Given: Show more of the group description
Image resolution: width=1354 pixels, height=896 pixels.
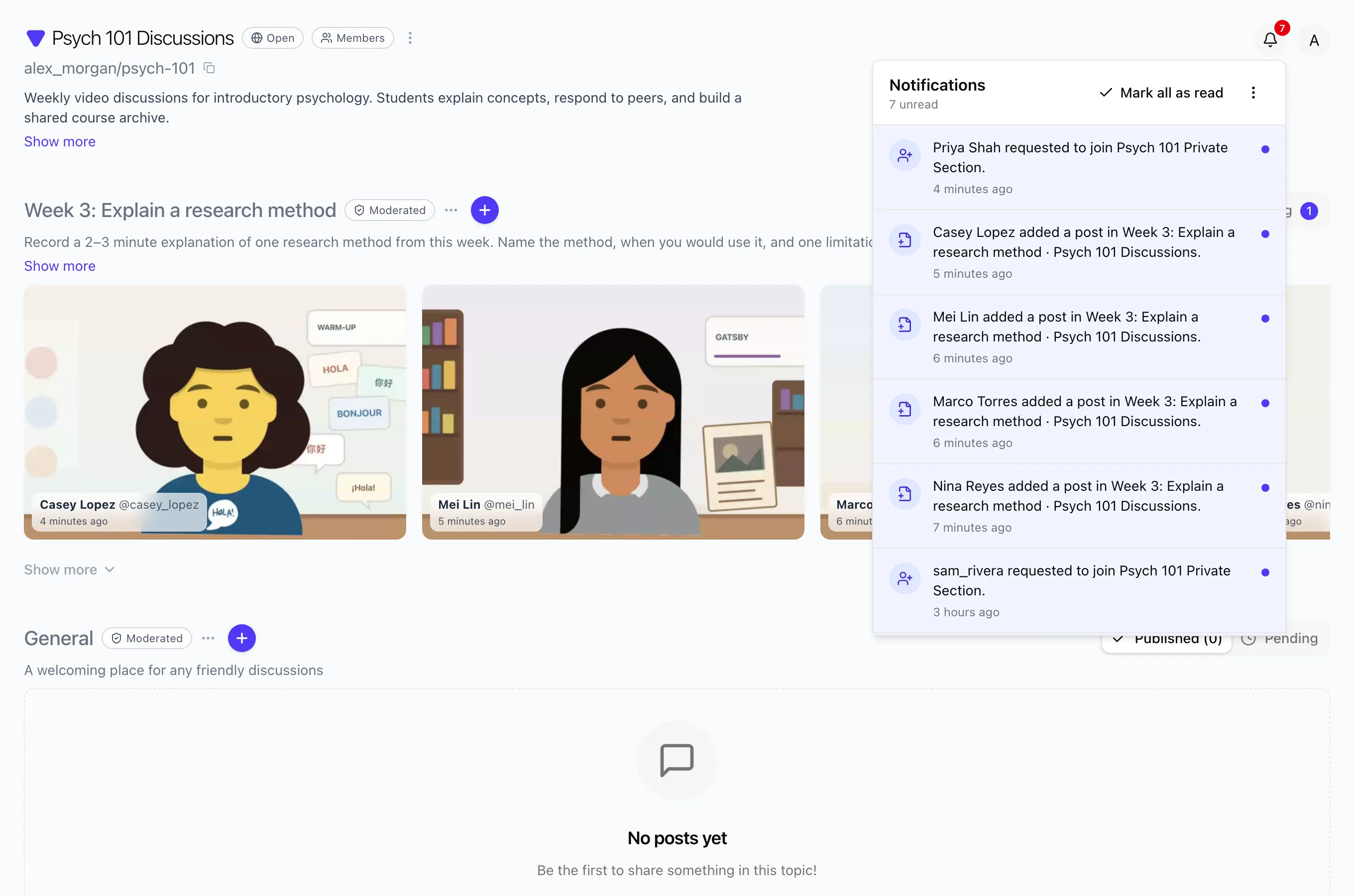Looking at the screenshot, I should point(59,141).
